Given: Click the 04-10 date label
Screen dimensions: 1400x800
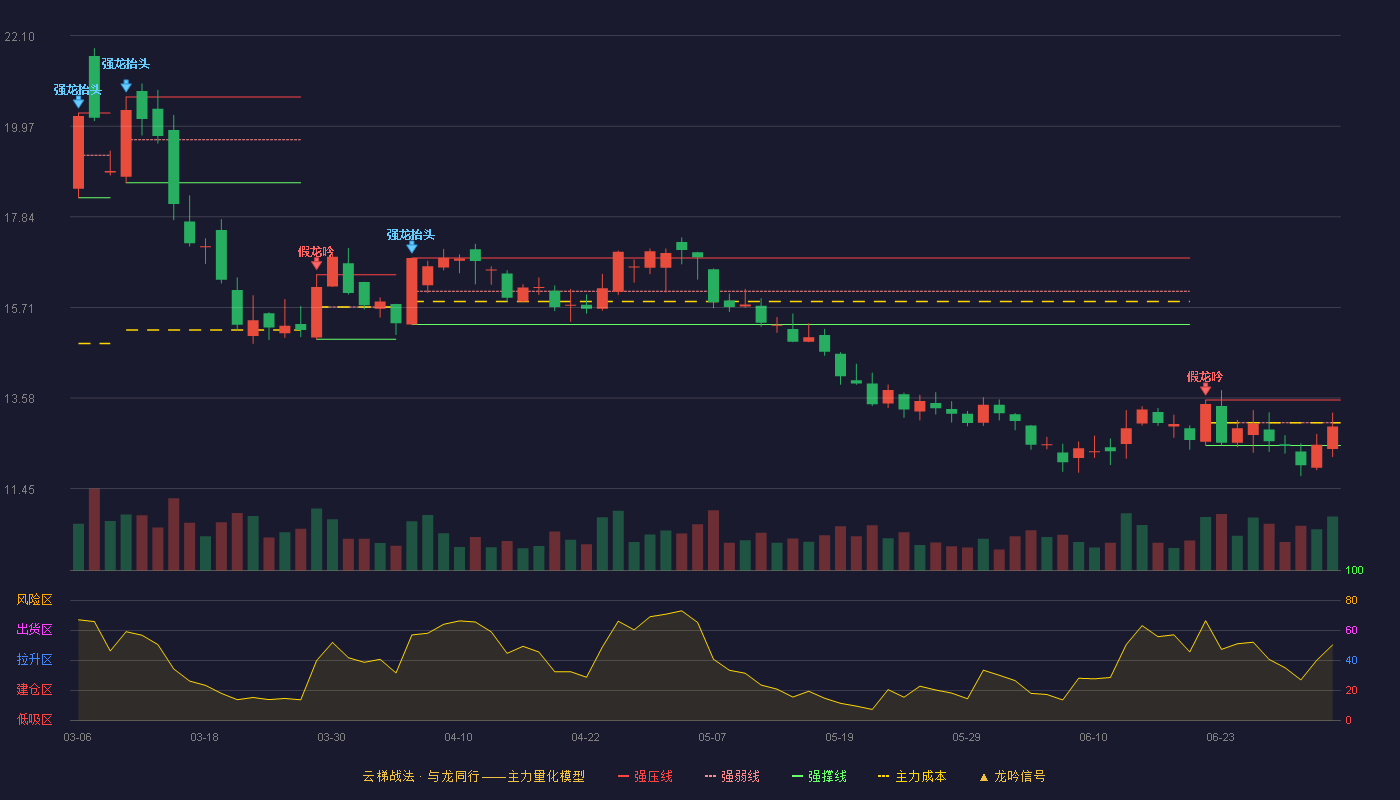Looking at the screenshot, I should [458, 737].
